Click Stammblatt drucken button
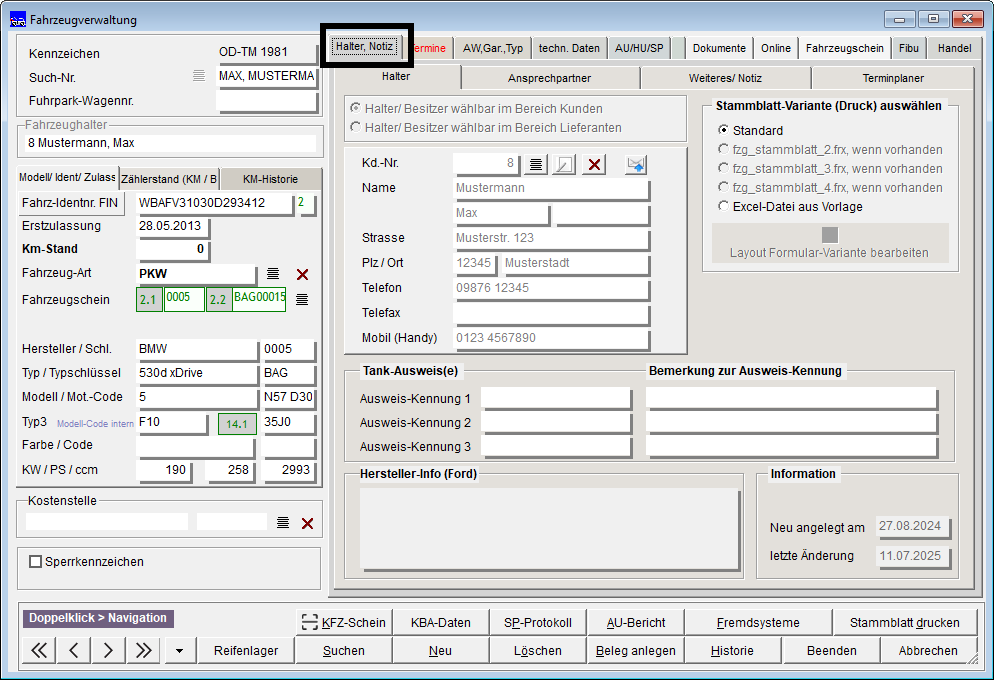 tap(905, 622)
